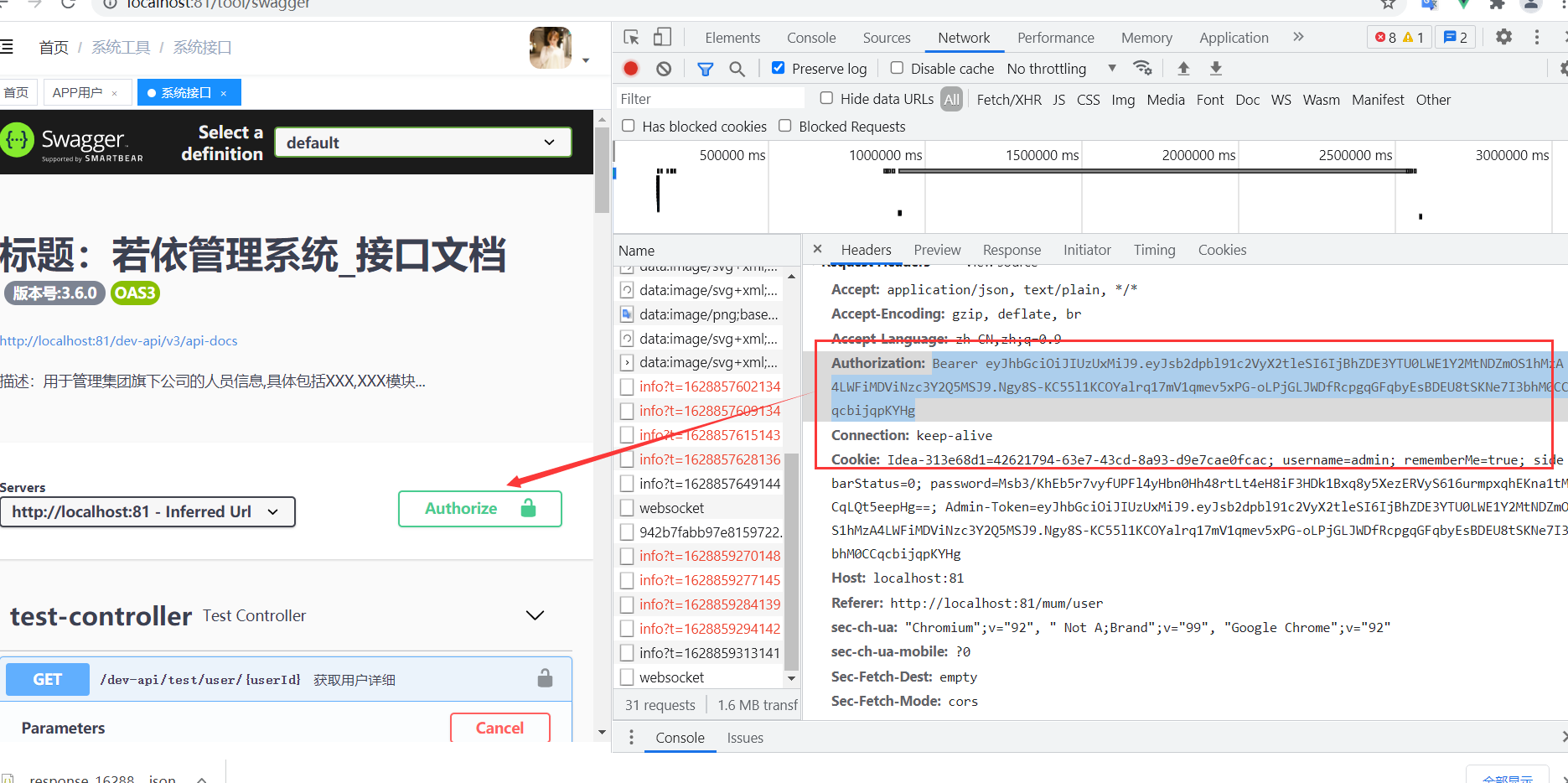
Task: Open the user avatar dropdown caret
Action: tap(586, 60)
